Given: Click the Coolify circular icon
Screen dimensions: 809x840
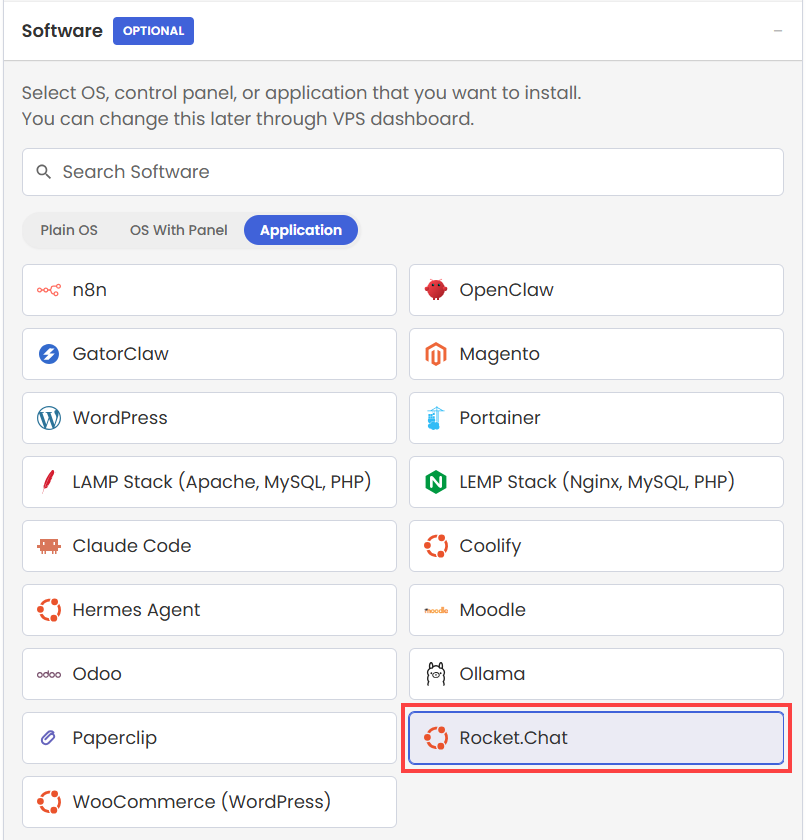Looking at the screenshot, I should pos(436,546).
